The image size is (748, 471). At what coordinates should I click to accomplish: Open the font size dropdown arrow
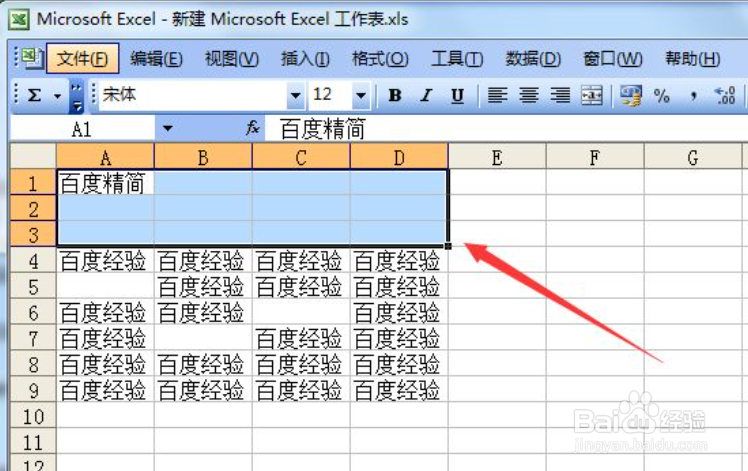[x=361, y=95]
